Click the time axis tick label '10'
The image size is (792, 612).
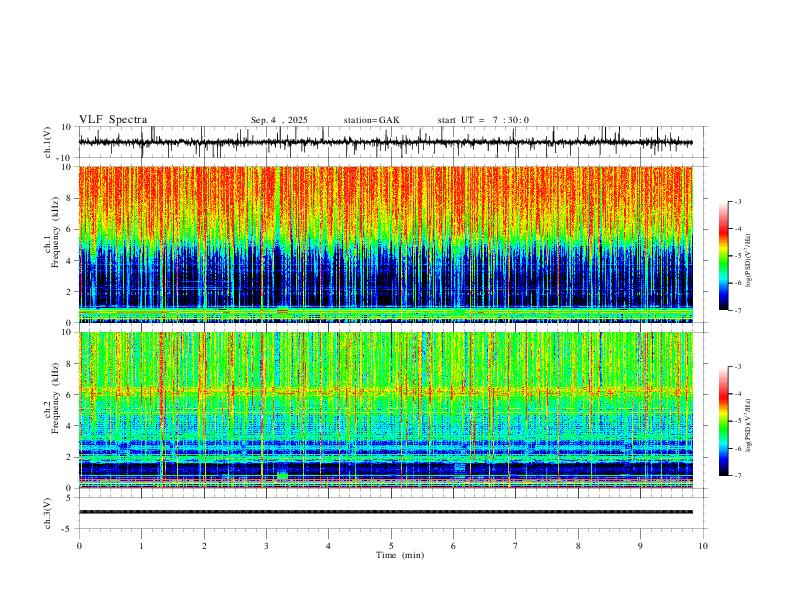coord(703,546)
